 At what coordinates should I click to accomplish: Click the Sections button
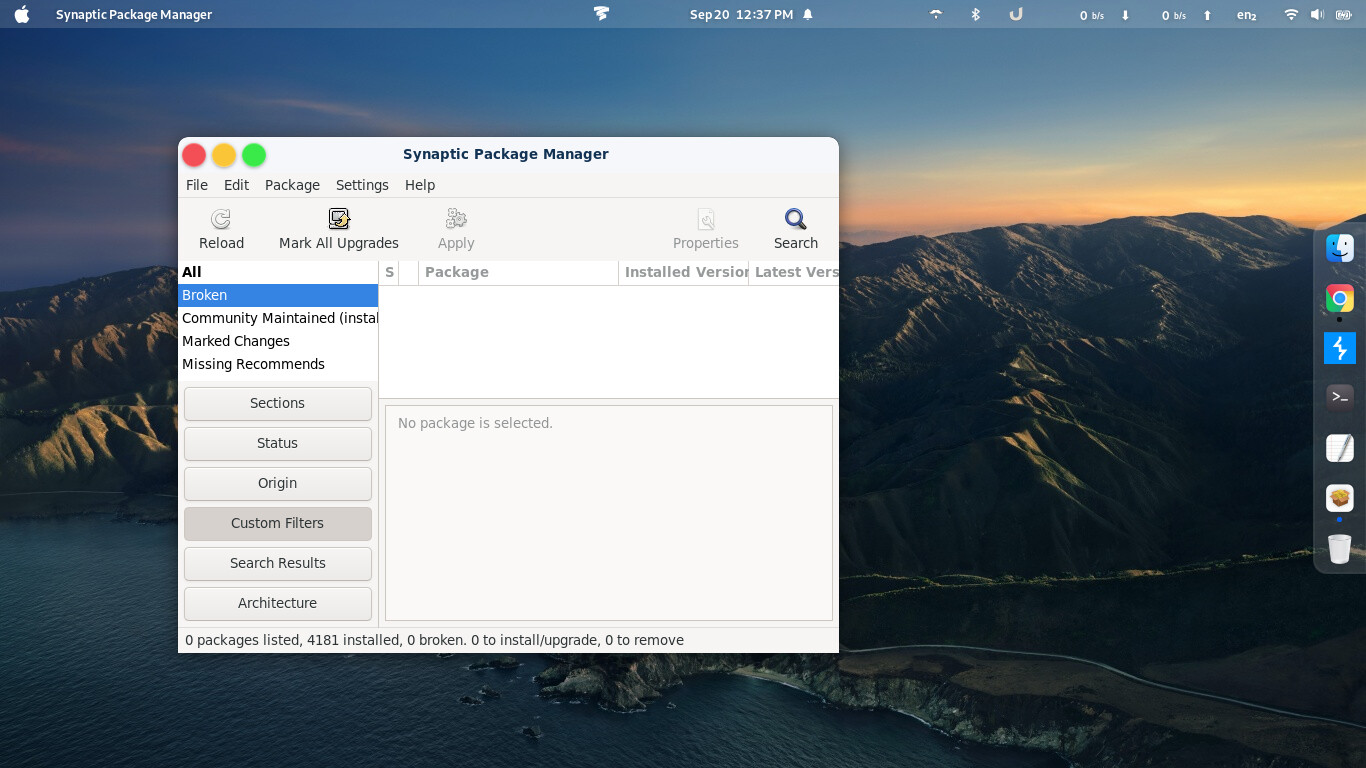point(278,403)
